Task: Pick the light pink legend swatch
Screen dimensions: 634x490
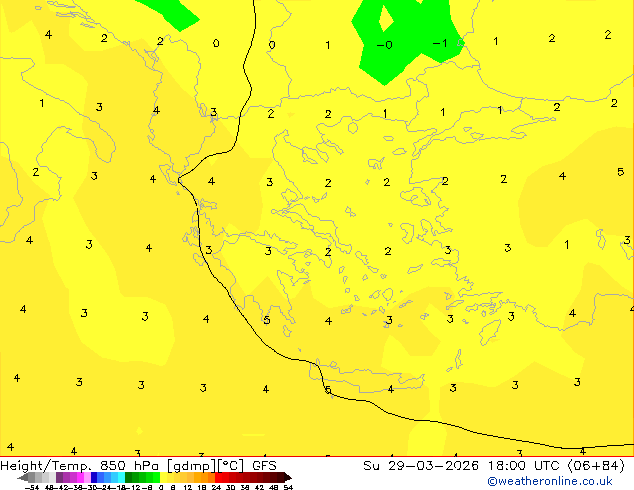Action: 87,477
